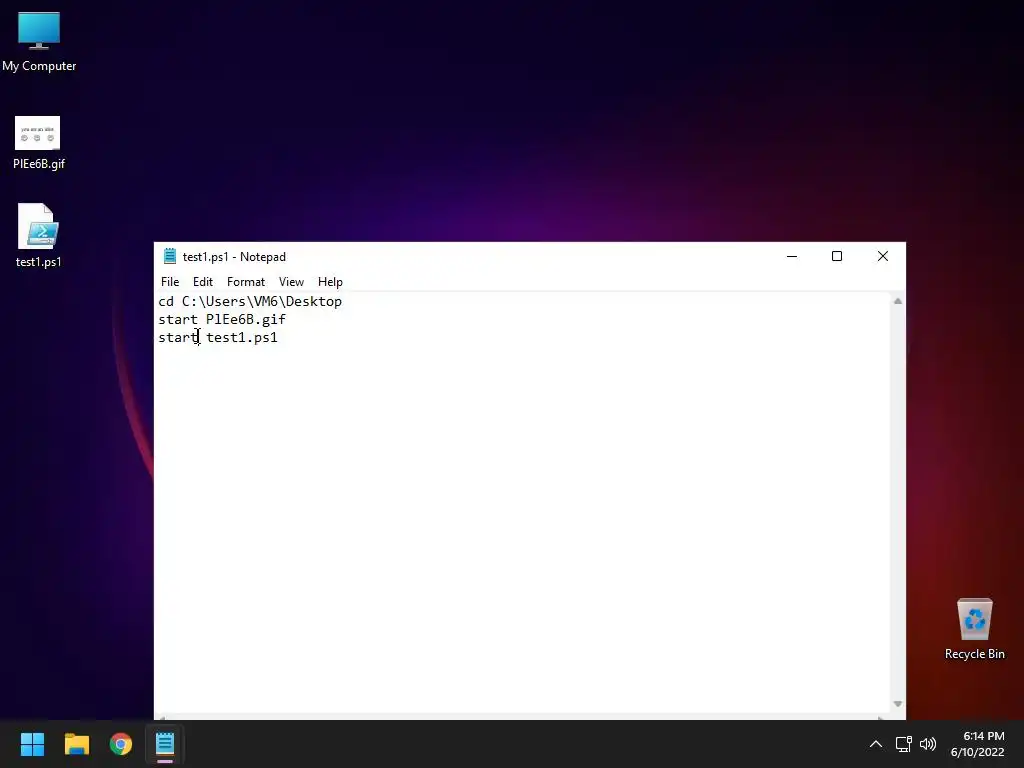The image size is (1024, 768).
Task: Show hidden system tray icons
Action: (876, 744)
